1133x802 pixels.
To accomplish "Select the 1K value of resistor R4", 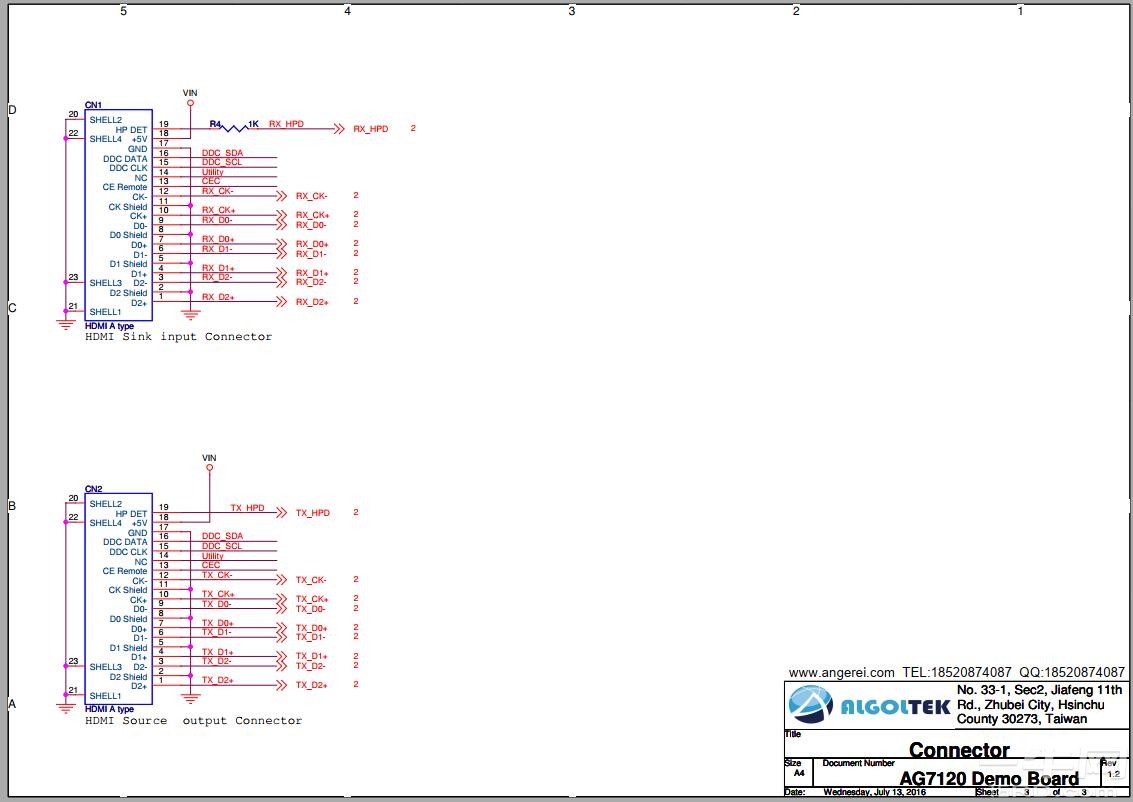I will (254, 124).
